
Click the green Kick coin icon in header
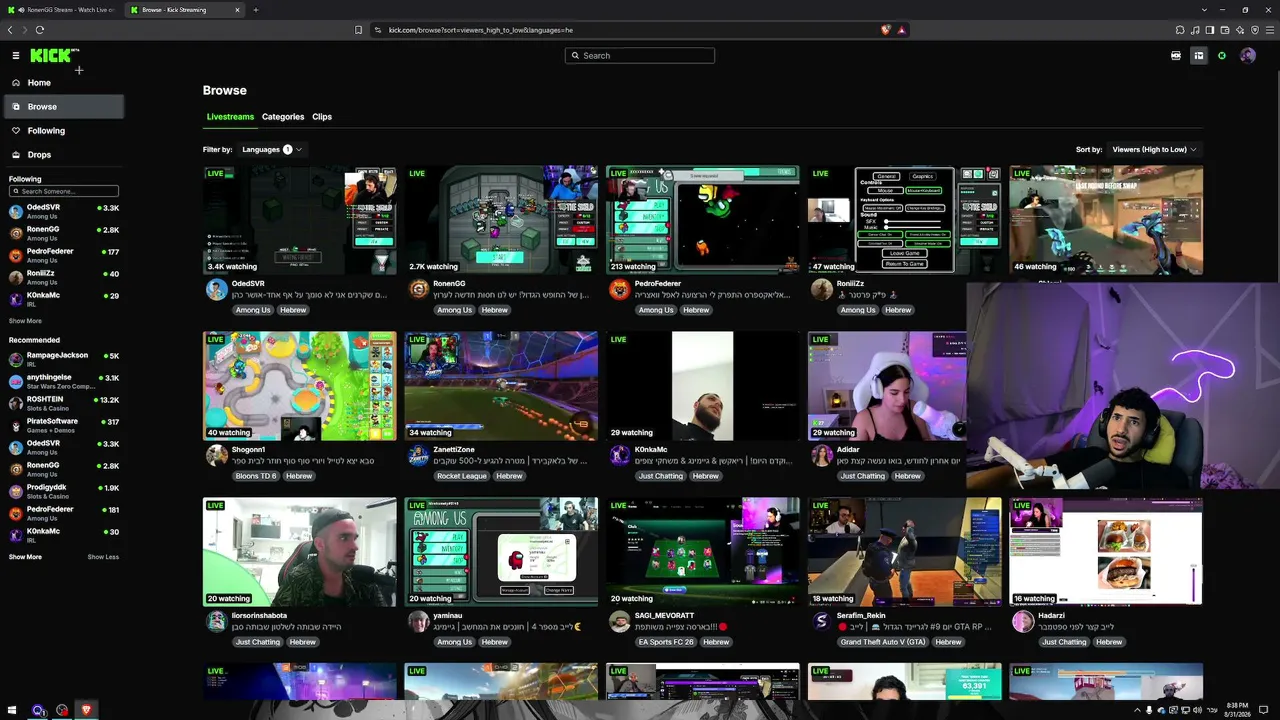(x=1222, y=56)
